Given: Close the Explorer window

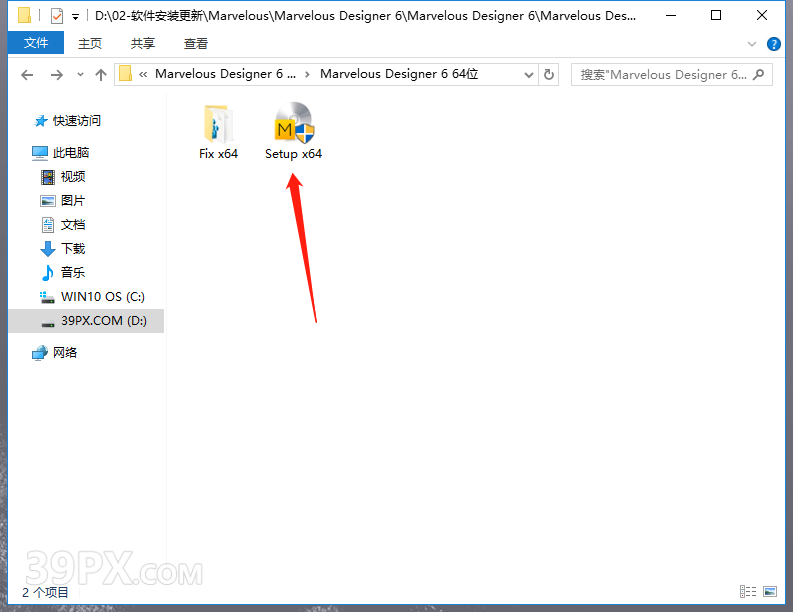Looking at the screenshot, I should pyautogui.click(x=762, y=16).
